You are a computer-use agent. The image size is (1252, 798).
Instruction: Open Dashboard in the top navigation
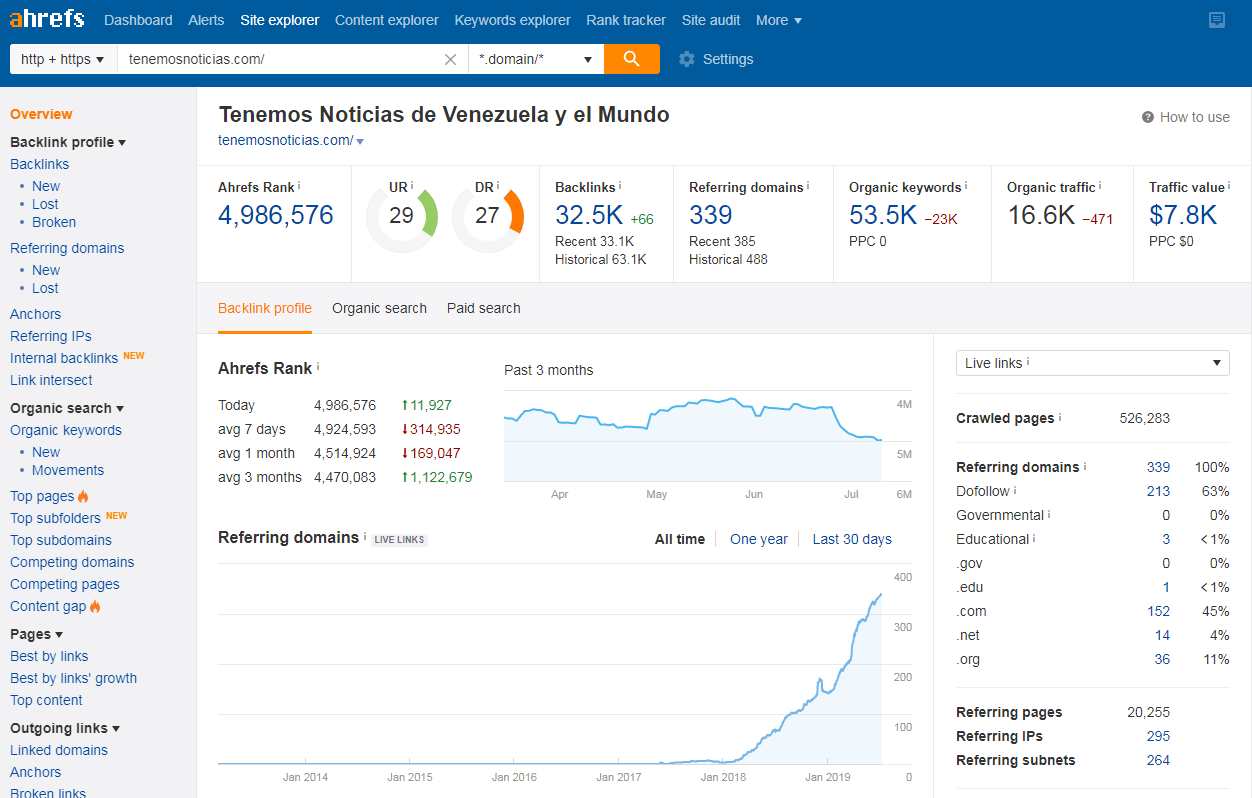138,20
